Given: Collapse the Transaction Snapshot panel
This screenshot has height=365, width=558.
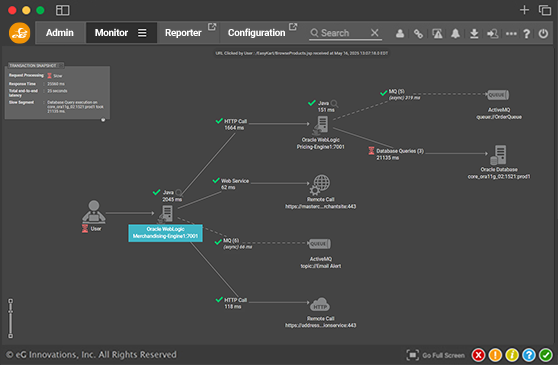Looking at the screenshot, I should 61,65.
